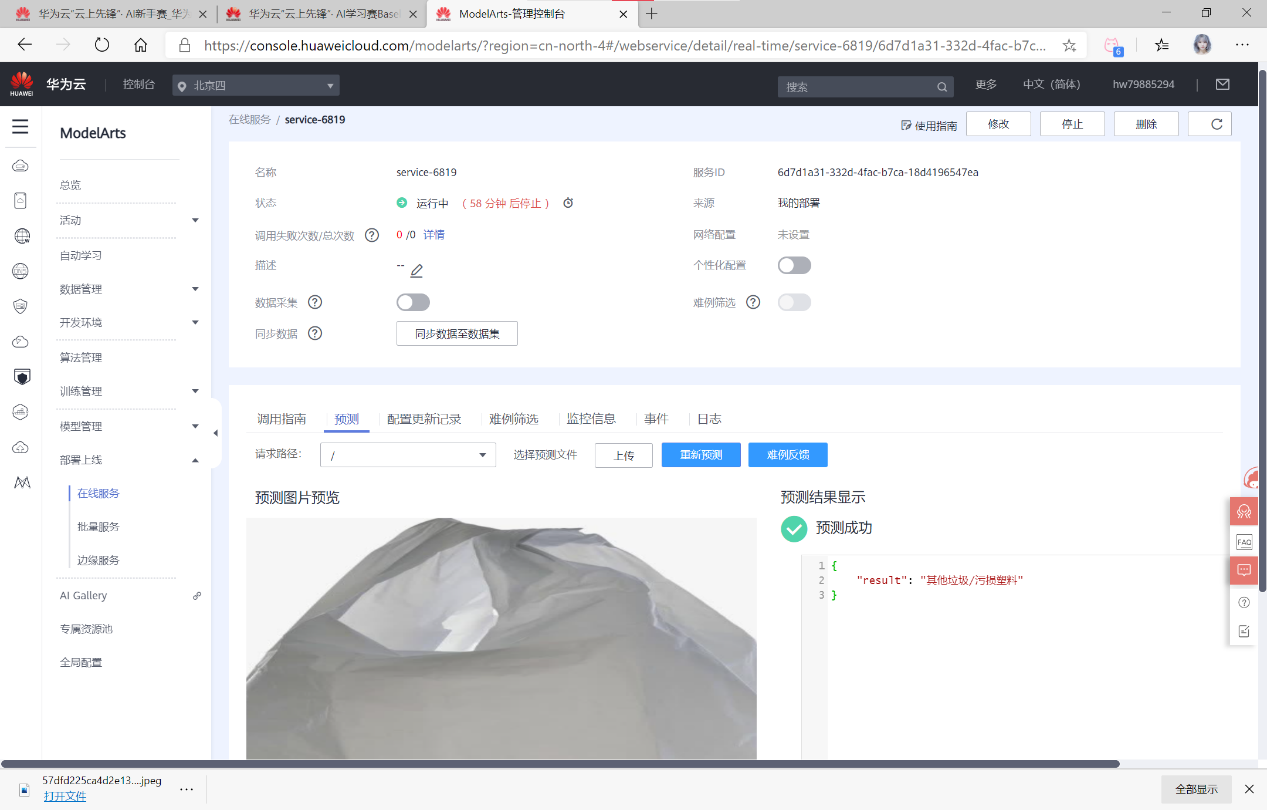
Task: Open the 中文 (简体) language menu
Action: point(1052,85)
